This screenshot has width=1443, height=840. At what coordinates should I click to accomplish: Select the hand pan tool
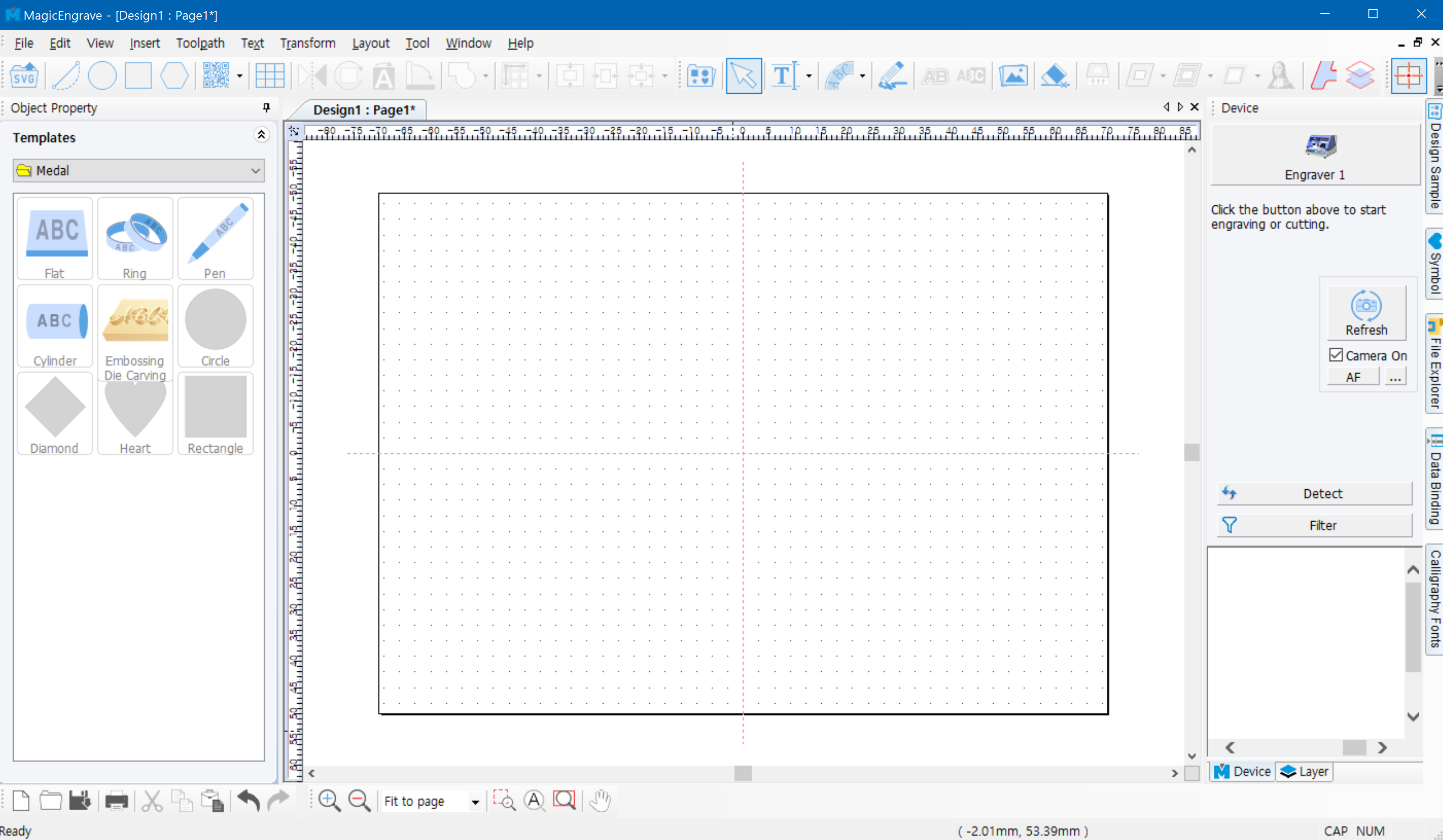[x=600, y=801]
